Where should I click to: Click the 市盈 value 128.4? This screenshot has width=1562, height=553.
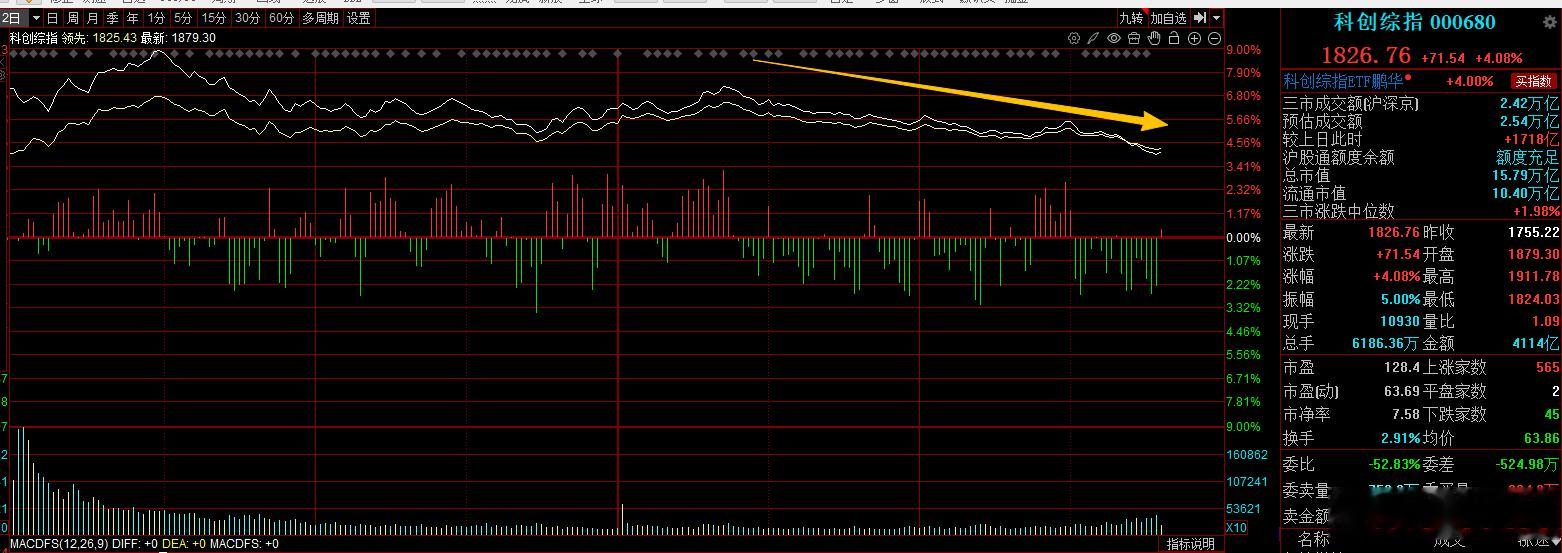1402,368
